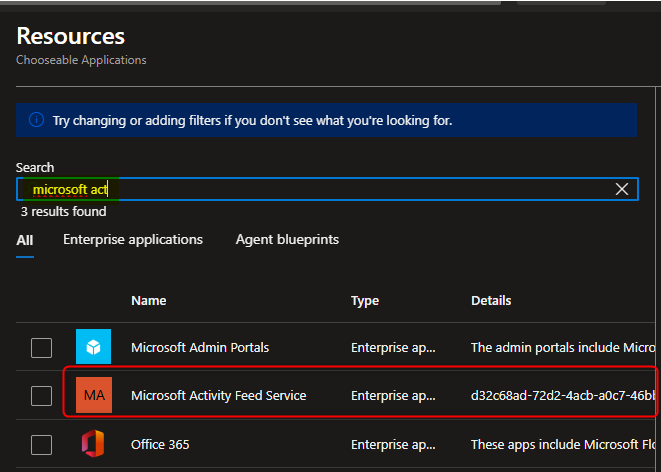Click the admin portals description text
The height and width of the screenshot is (472, 661).
tap(563, 347)
